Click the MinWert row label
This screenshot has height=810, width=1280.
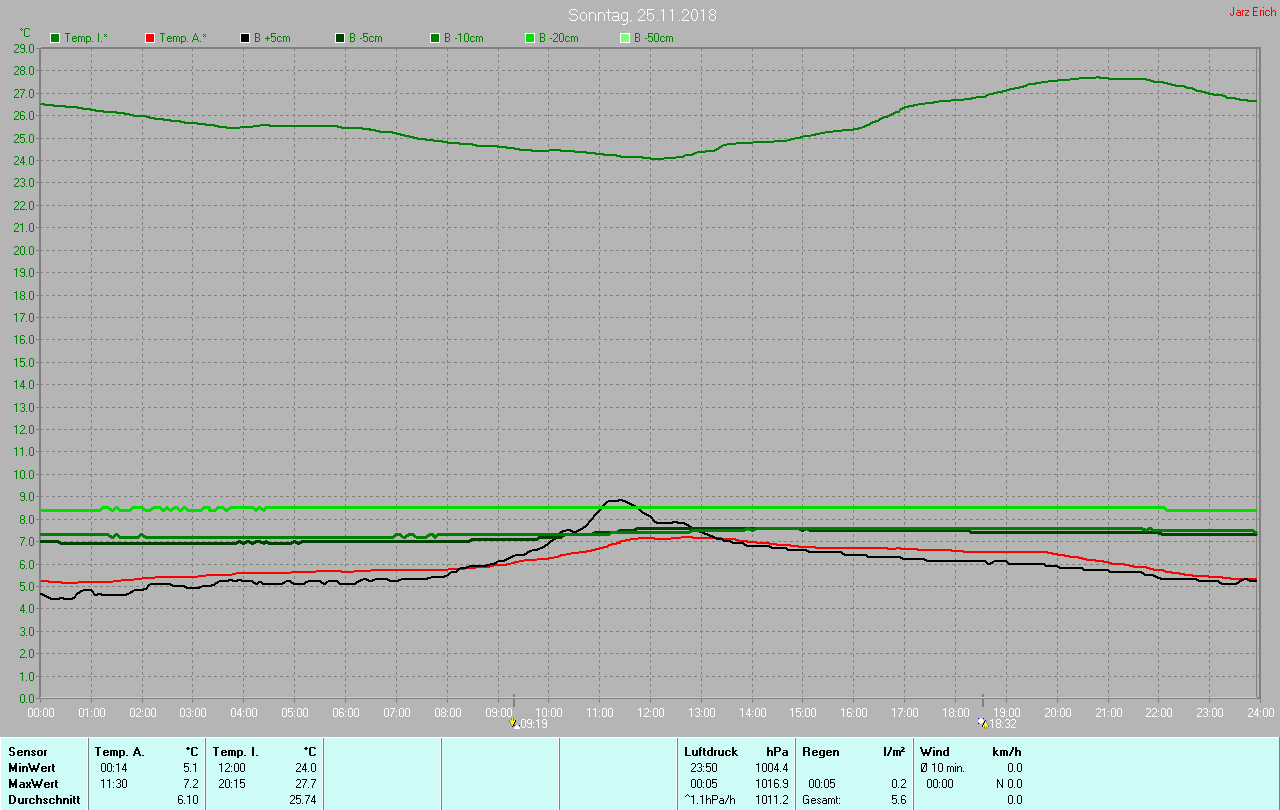tap(31, 768)
